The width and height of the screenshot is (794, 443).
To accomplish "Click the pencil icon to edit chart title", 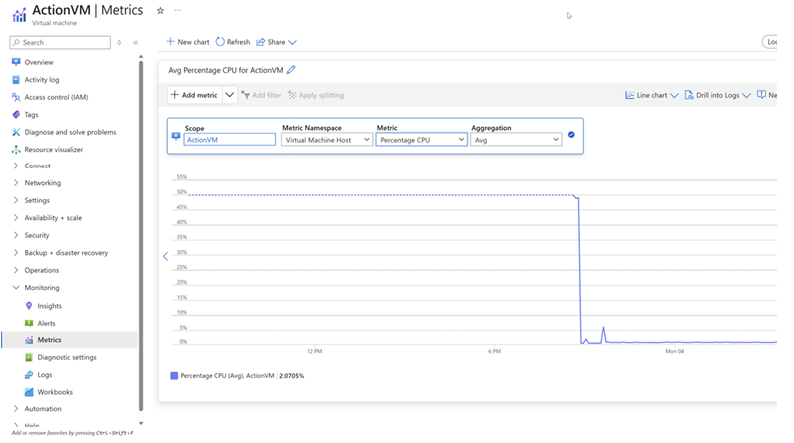I will pos(291,70).
